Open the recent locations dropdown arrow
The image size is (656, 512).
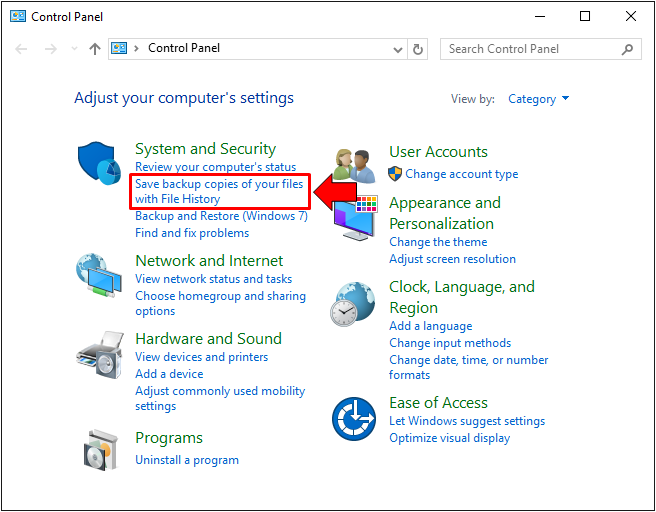tap(74, 49)
